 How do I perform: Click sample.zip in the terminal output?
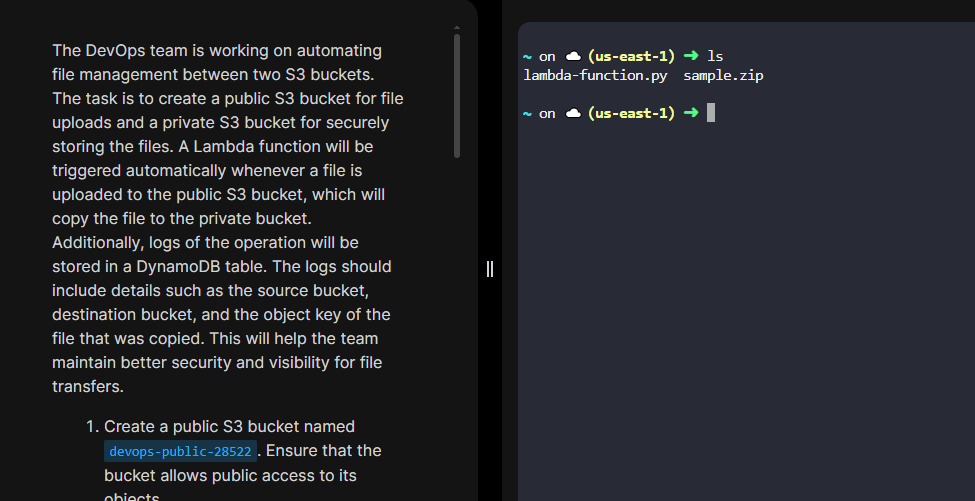[x=723, y=75]
